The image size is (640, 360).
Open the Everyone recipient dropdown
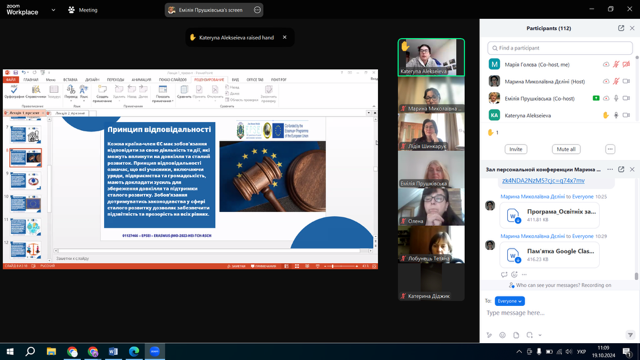coord(509,301)
